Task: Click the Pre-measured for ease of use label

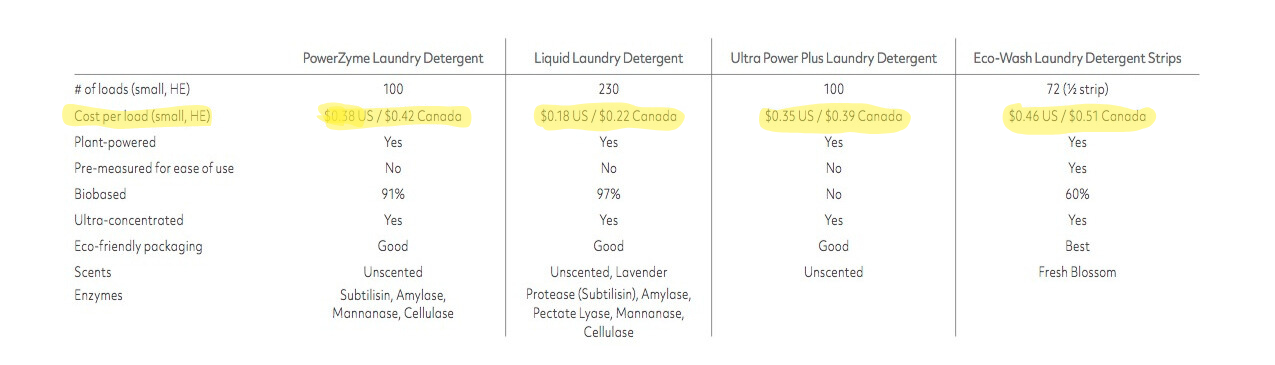Action: tap(154, 168)
